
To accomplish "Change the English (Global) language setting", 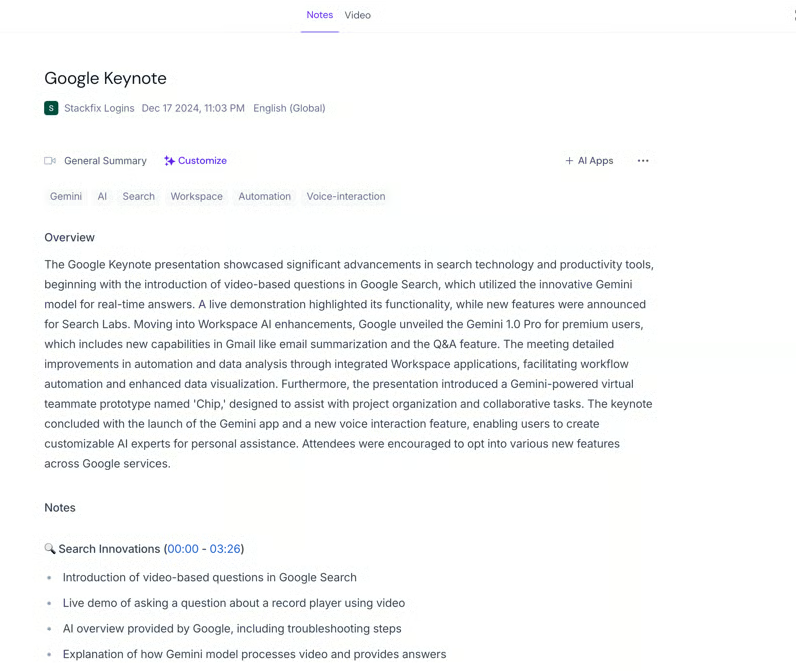I will [x=289, y=108].
